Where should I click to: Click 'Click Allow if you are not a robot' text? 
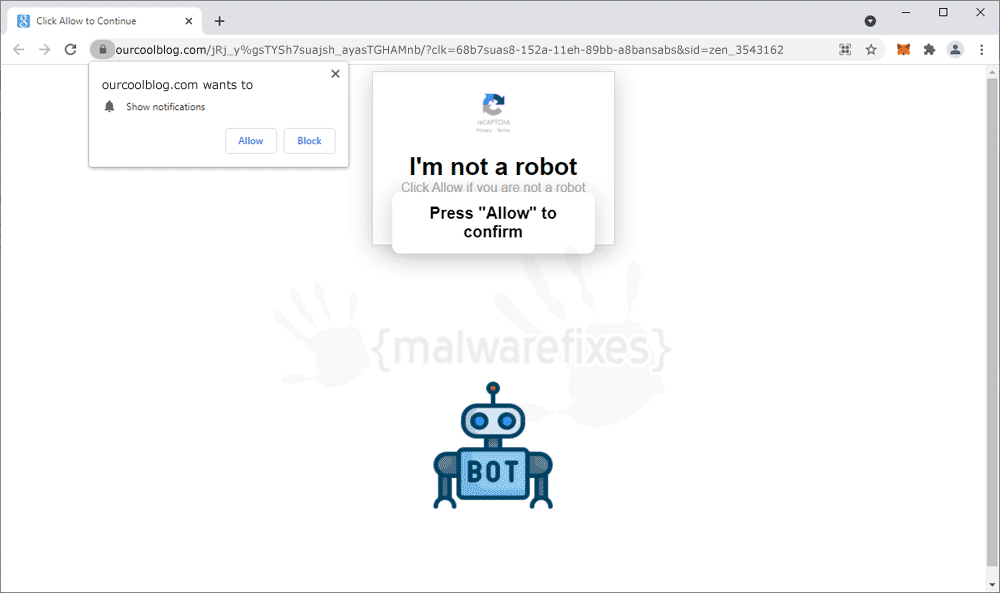[493, 187]
